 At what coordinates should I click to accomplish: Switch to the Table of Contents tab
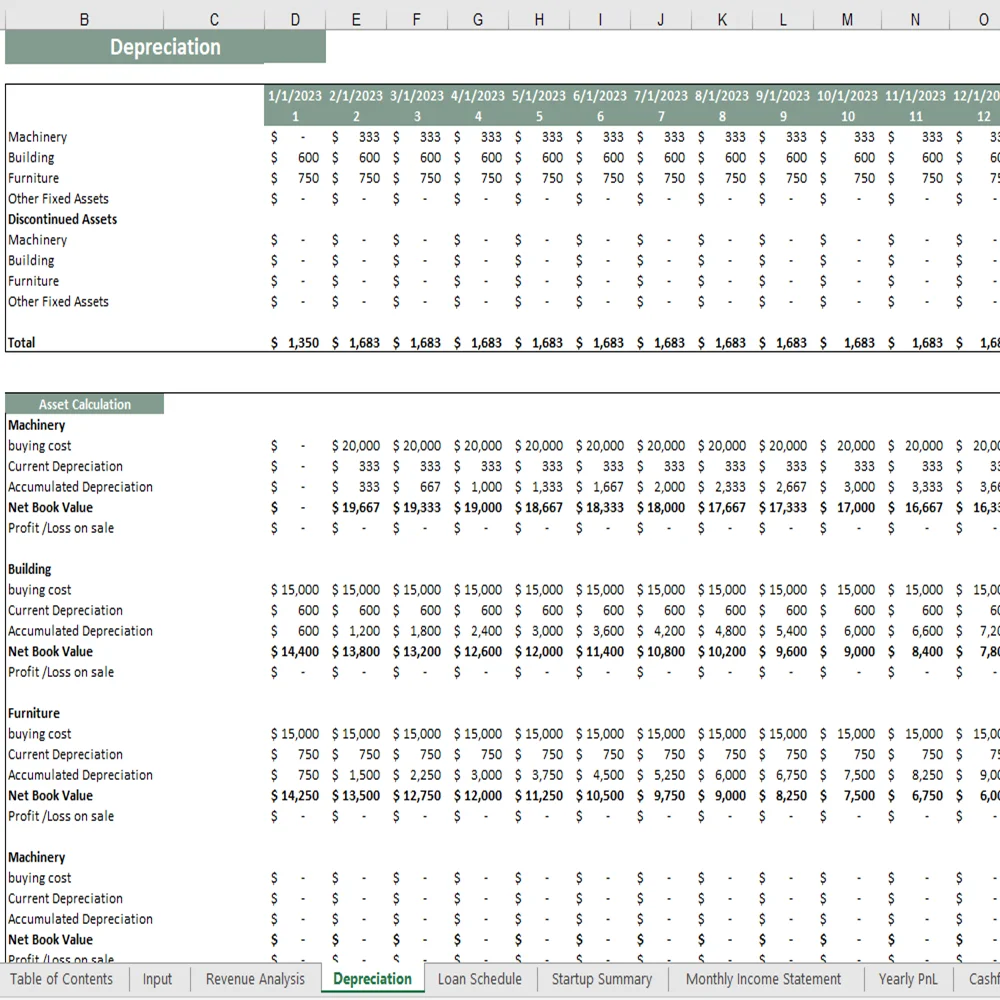tap(62, 979)
